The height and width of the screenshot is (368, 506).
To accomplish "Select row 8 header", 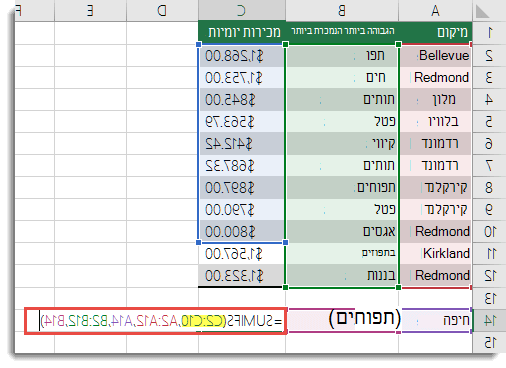I will click(489, 187).
